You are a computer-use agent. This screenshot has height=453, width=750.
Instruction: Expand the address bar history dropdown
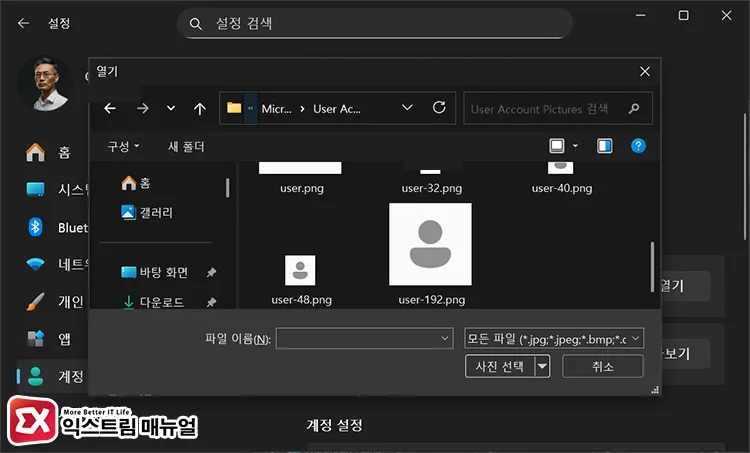[x=407, y=108]
